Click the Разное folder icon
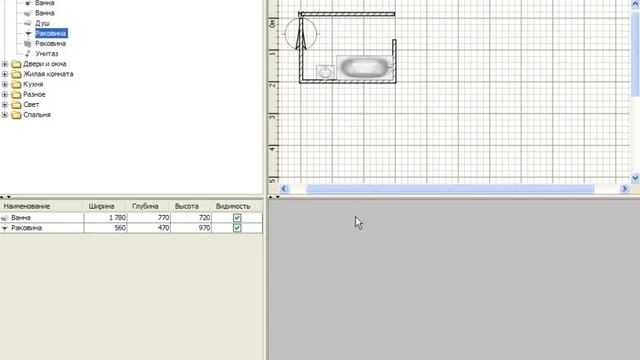 16,95
